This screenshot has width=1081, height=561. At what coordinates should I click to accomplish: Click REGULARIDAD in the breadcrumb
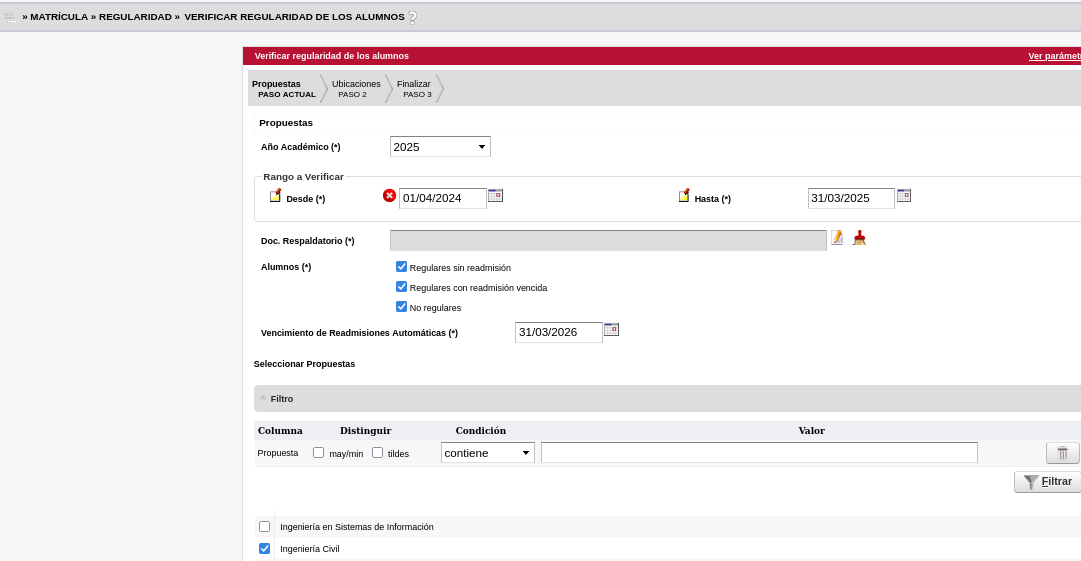coord(135,17)
